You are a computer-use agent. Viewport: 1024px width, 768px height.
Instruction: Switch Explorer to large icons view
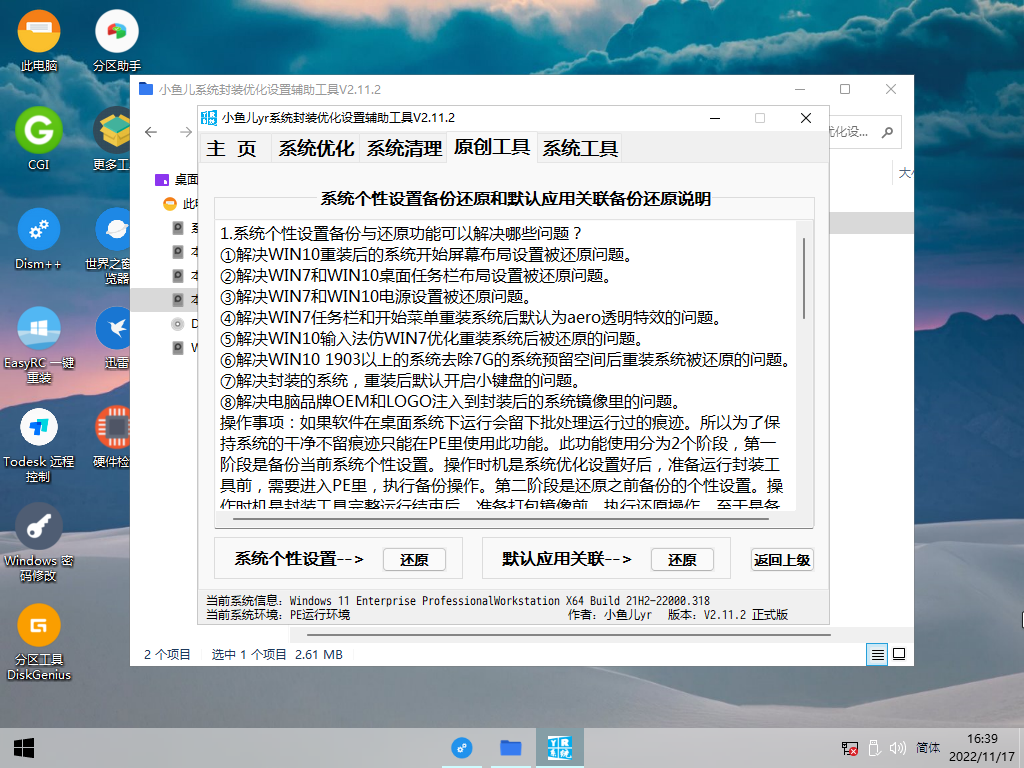[899, 654]
